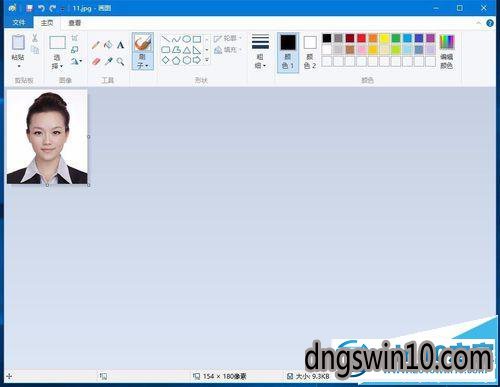
Task: Choose the Triangle shape
Action: click(x=187, y=50)
